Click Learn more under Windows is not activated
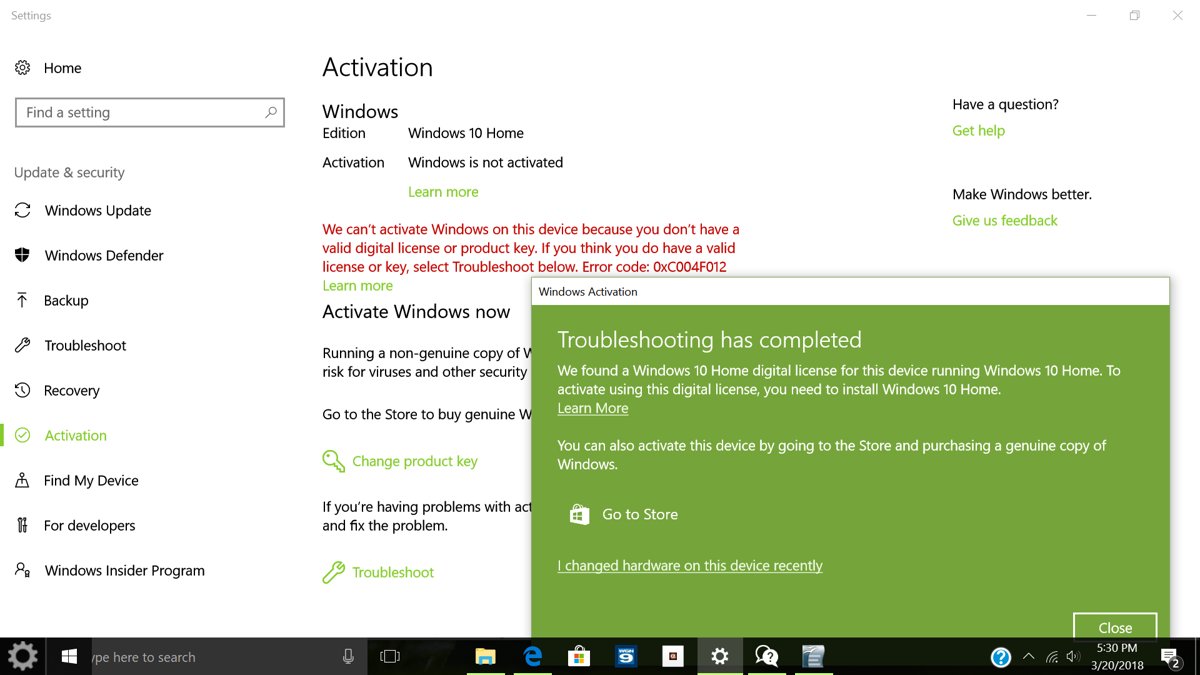The height and width of the screenshot is (675, 1200). click(443, 192)
